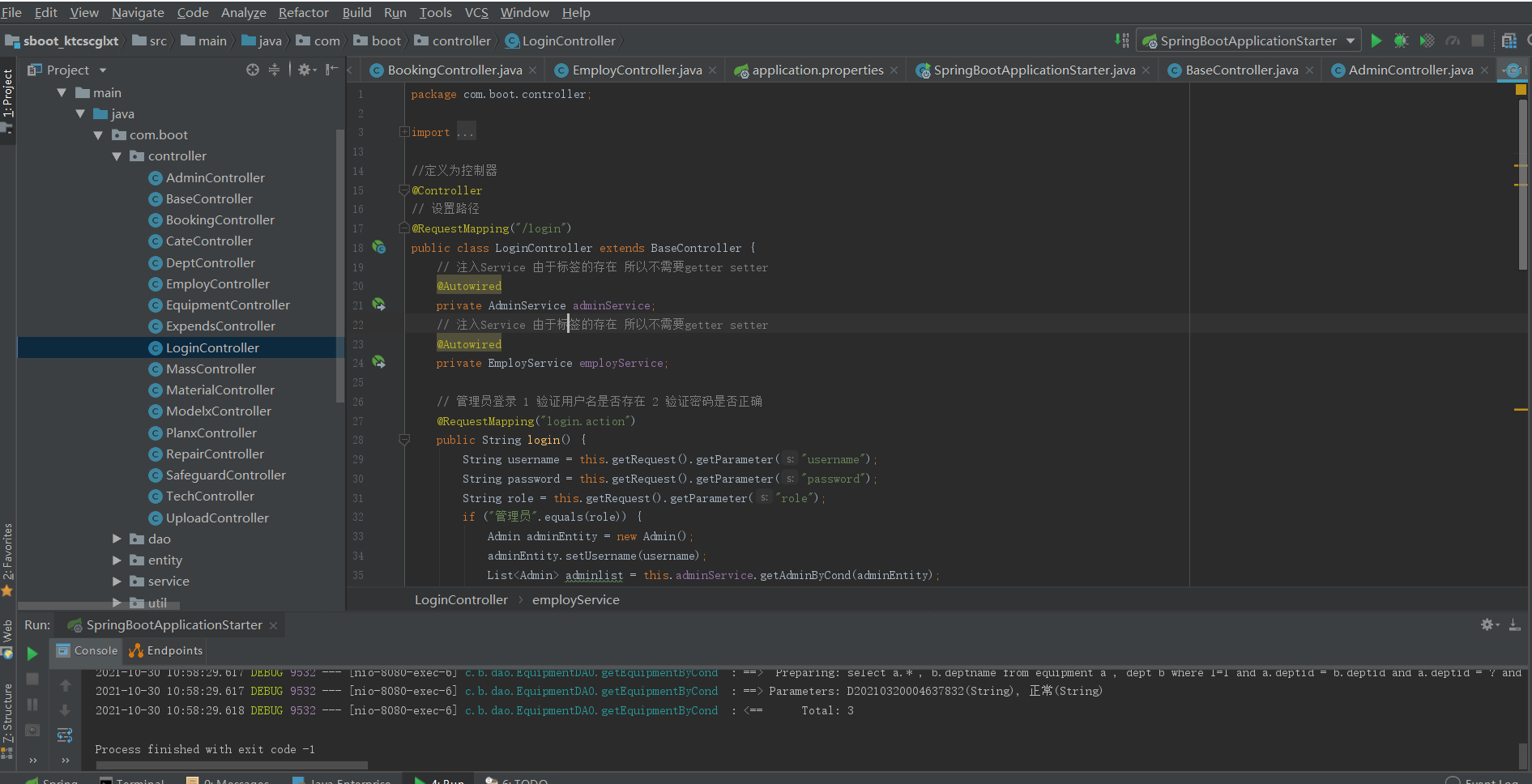Switch to application.properties tab
The height and width of the screenshot is (784, 1532).
[817, 70]
